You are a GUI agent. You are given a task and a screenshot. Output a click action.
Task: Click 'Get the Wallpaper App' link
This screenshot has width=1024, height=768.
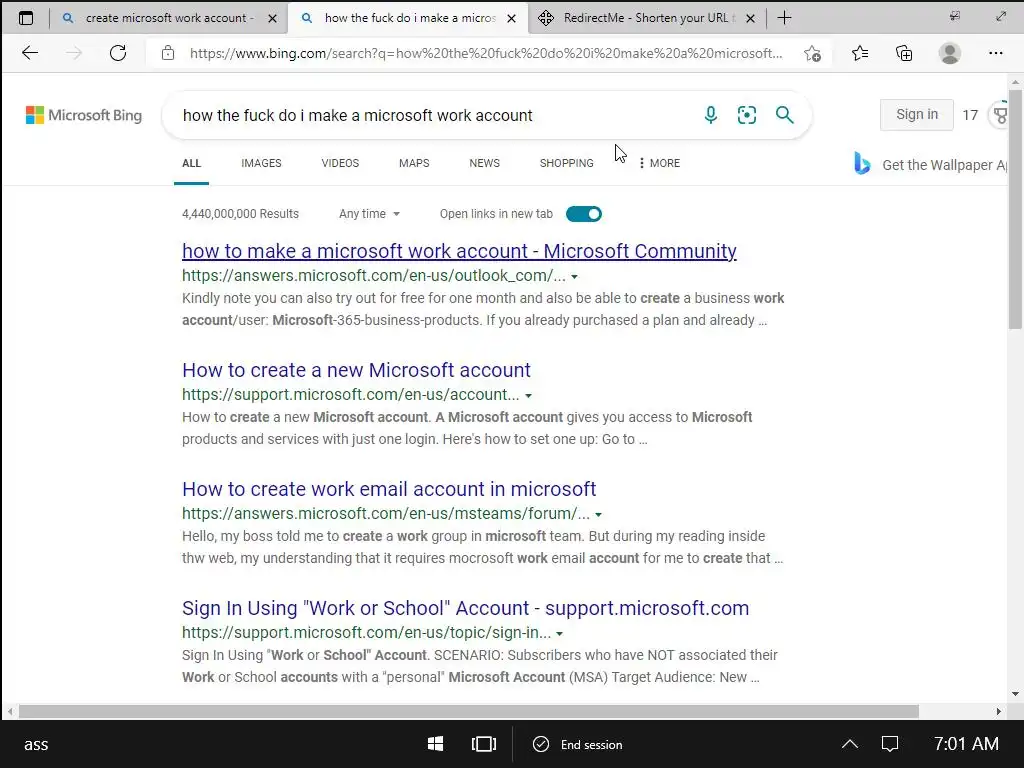(x=944, y=165)
